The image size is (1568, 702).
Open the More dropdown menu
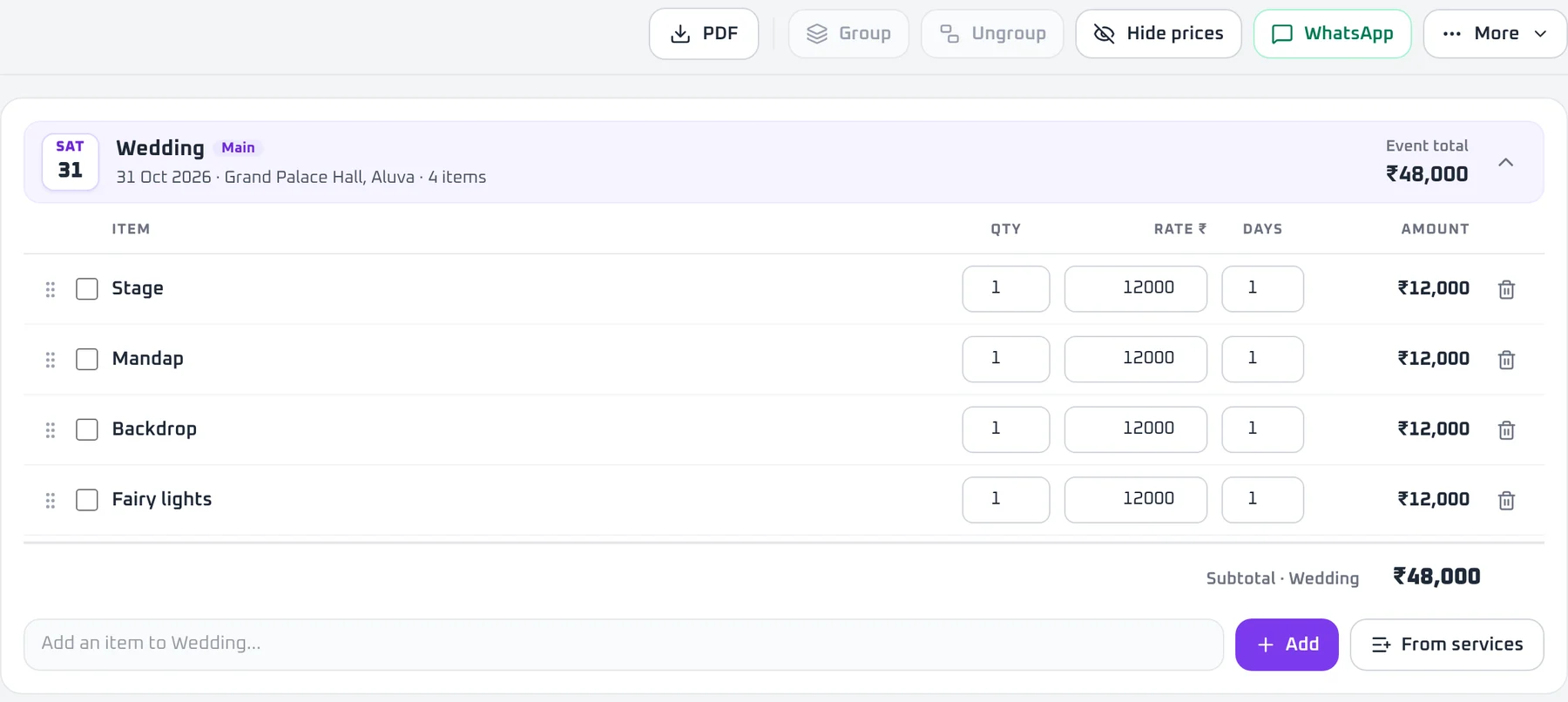pyautogui.click(x=1496, y=34)
